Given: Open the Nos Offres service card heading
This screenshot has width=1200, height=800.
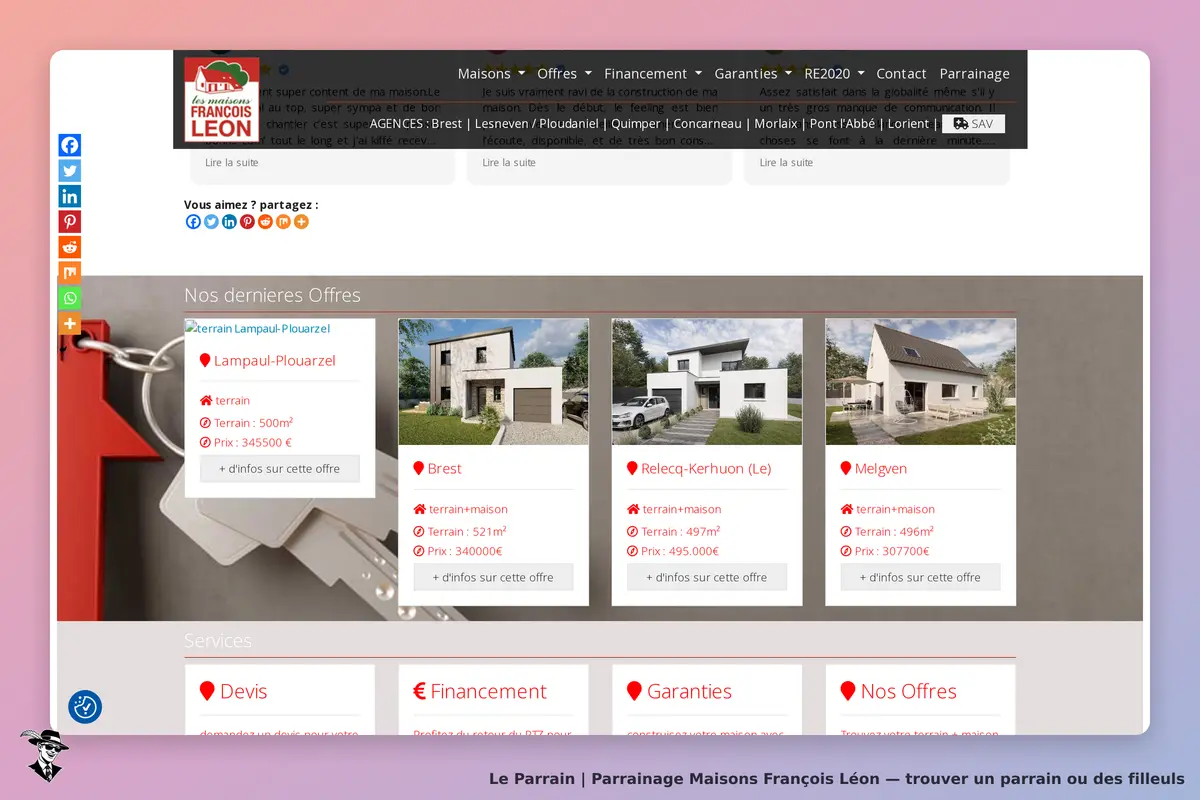Looking at the screenshot, I should (x=908, y=692).
